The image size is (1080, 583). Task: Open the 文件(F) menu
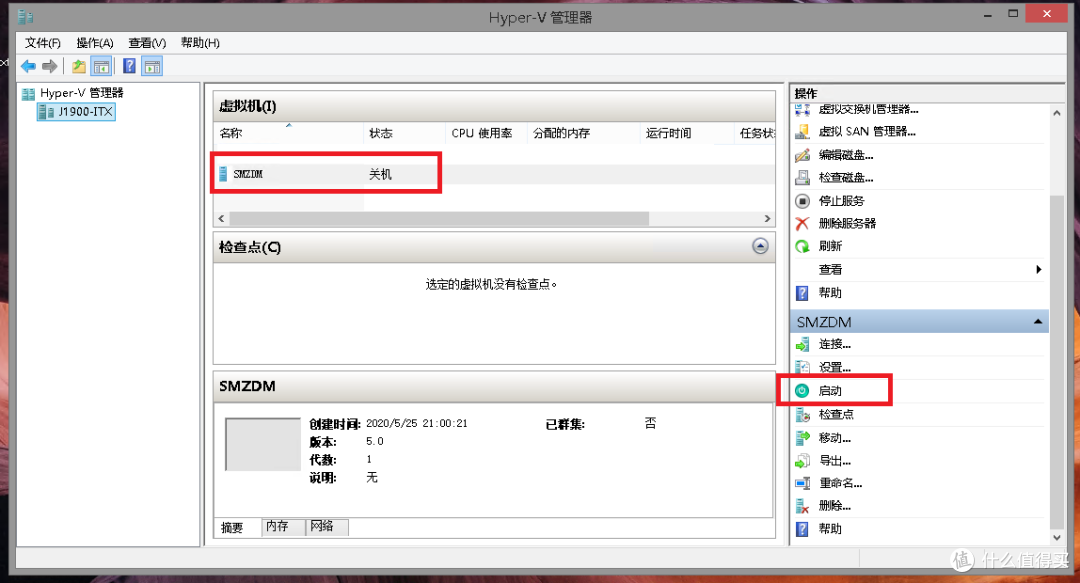[x=43, y=43]
